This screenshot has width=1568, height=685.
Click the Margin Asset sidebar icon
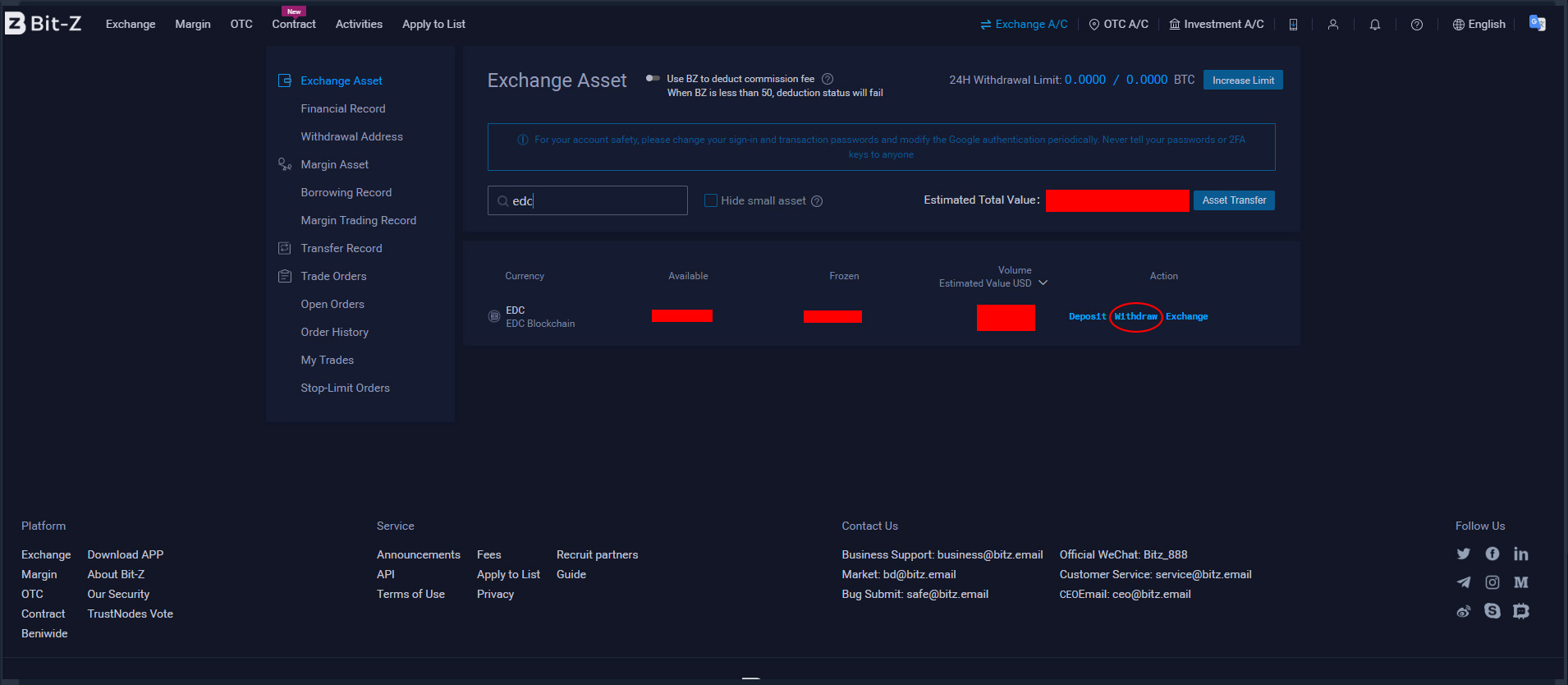click(x=285, y=164)
